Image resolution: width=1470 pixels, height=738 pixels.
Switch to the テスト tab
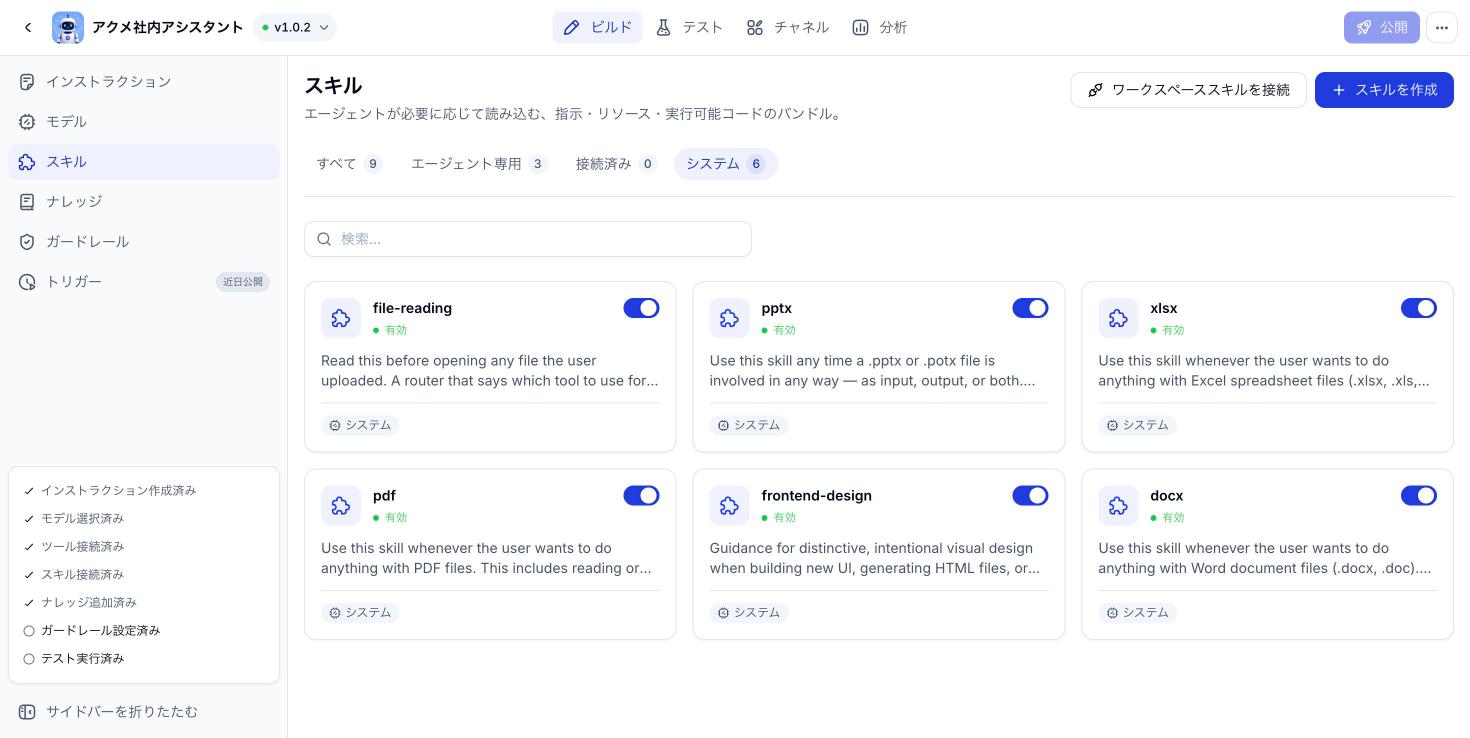click(x=689, y=28)
